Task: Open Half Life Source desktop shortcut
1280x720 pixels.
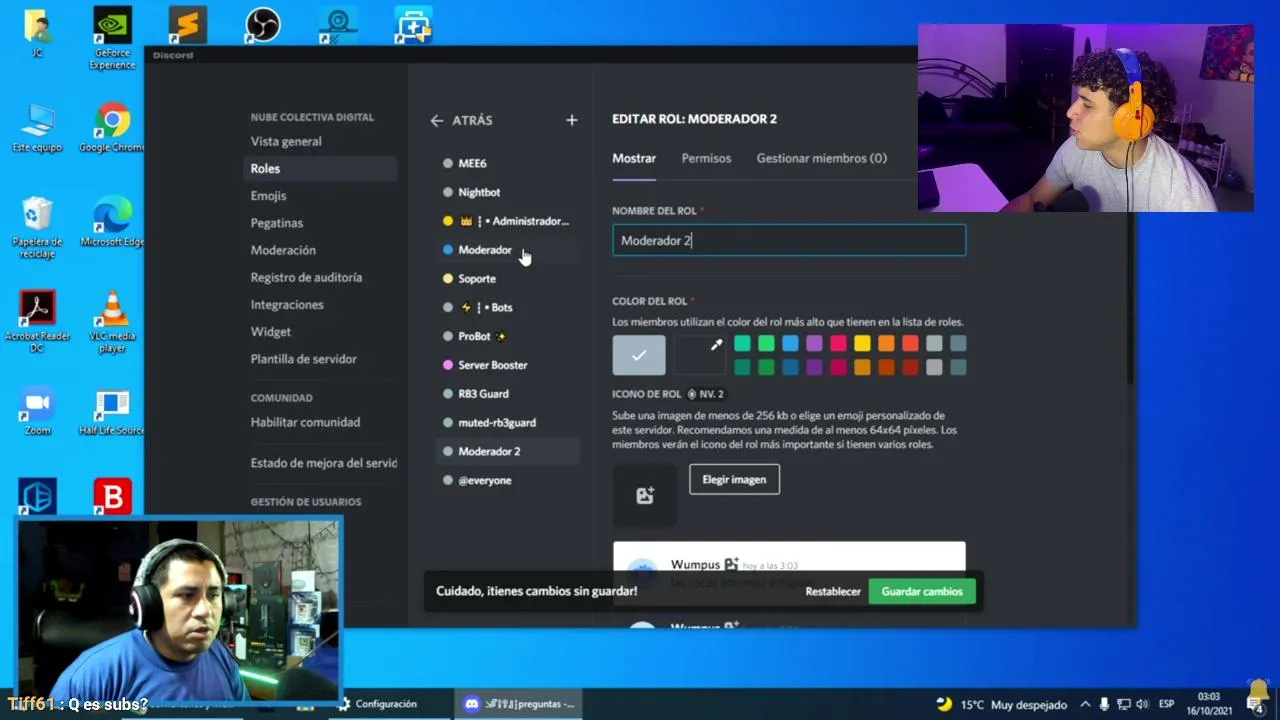Action: click(112, 411)
